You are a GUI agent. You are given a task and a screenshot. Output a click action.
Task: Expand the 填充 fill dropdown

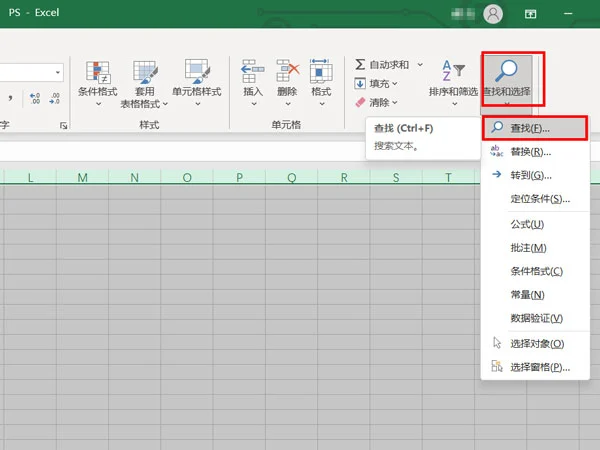click(396, 83)
